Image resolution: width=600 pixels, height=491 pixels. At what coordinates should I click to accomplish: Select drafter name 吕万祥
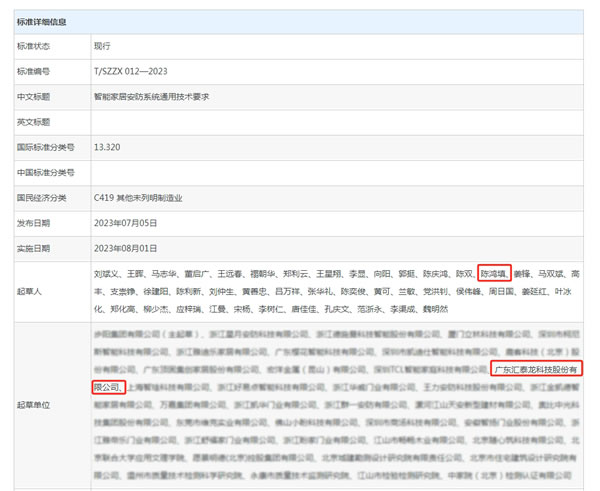287,292
